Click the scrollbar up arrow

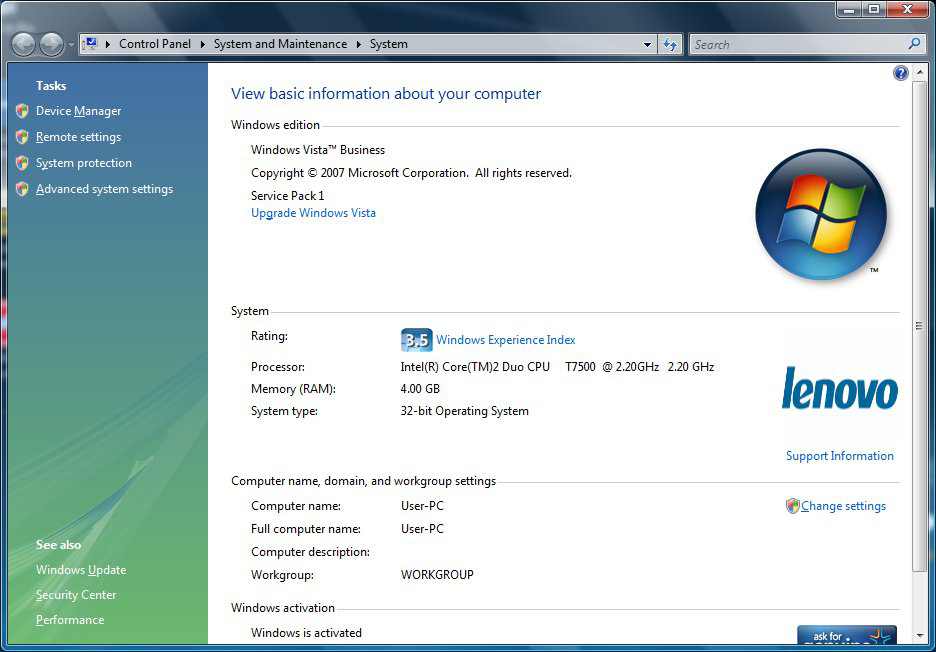[x=919, y=71]
